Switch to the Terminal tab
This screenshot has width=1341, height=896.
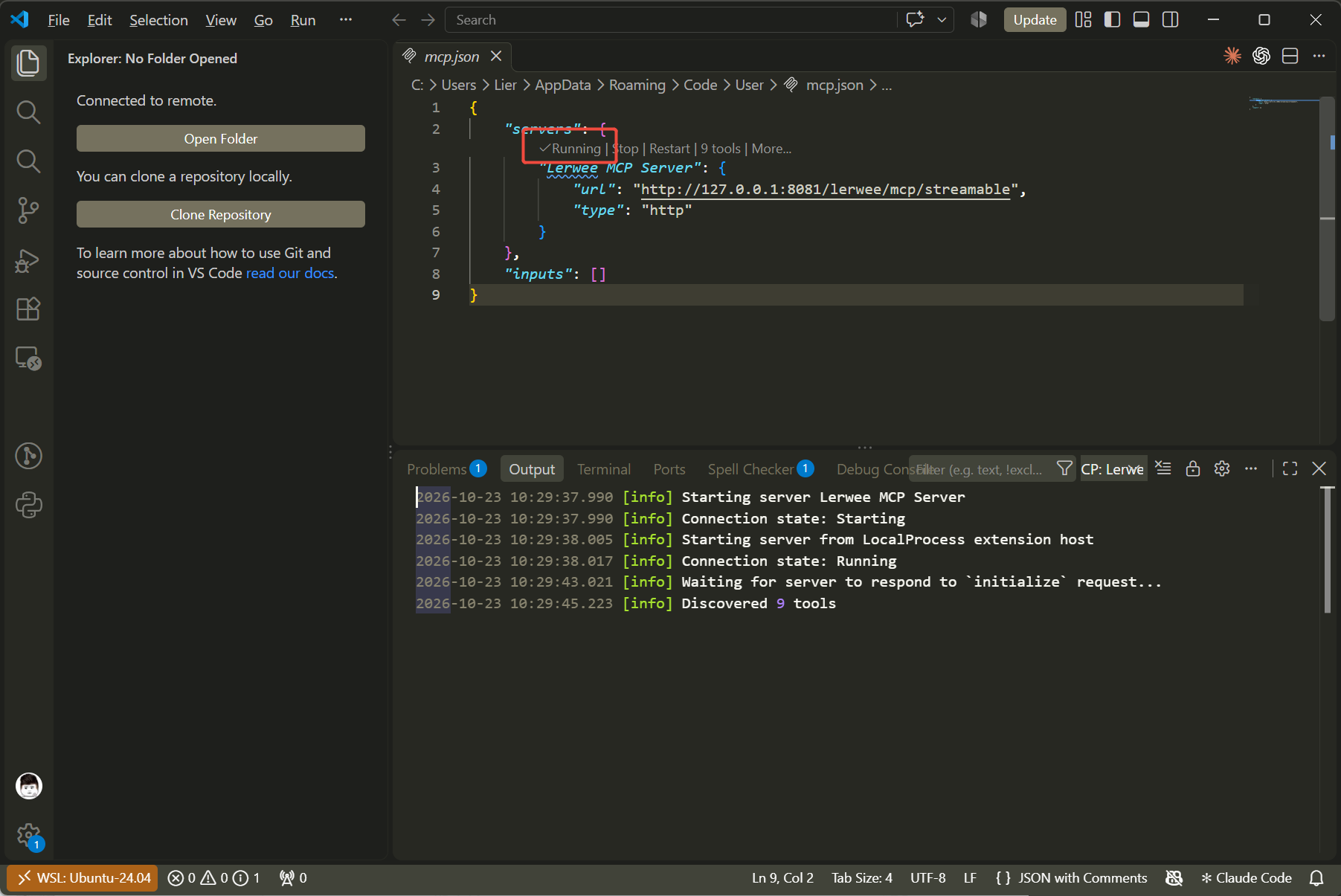pyautogui.click(x=604, y=469)
